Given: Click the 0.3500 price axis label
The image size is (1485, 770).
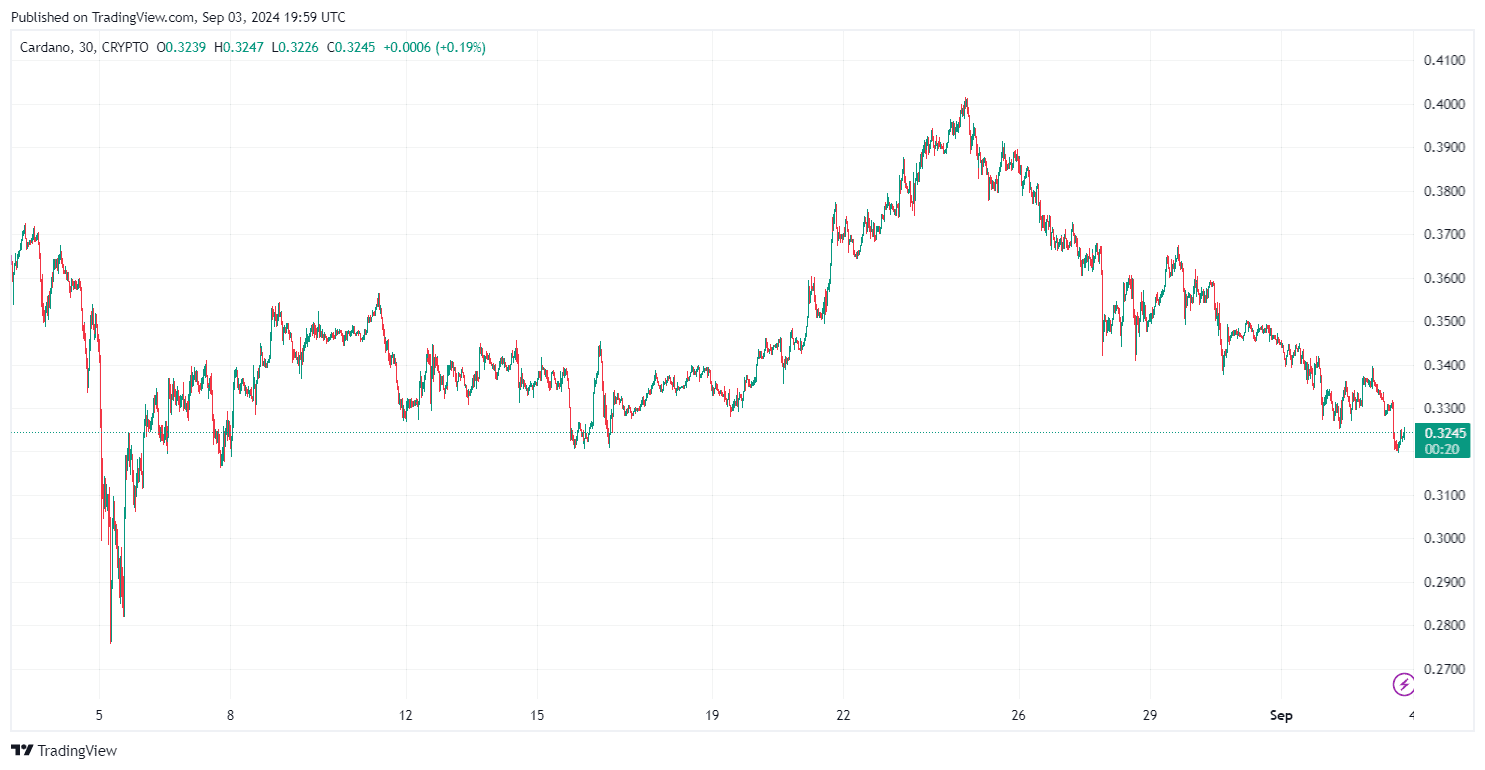Looking at the screenshot, I should (x=1444, y=321).
